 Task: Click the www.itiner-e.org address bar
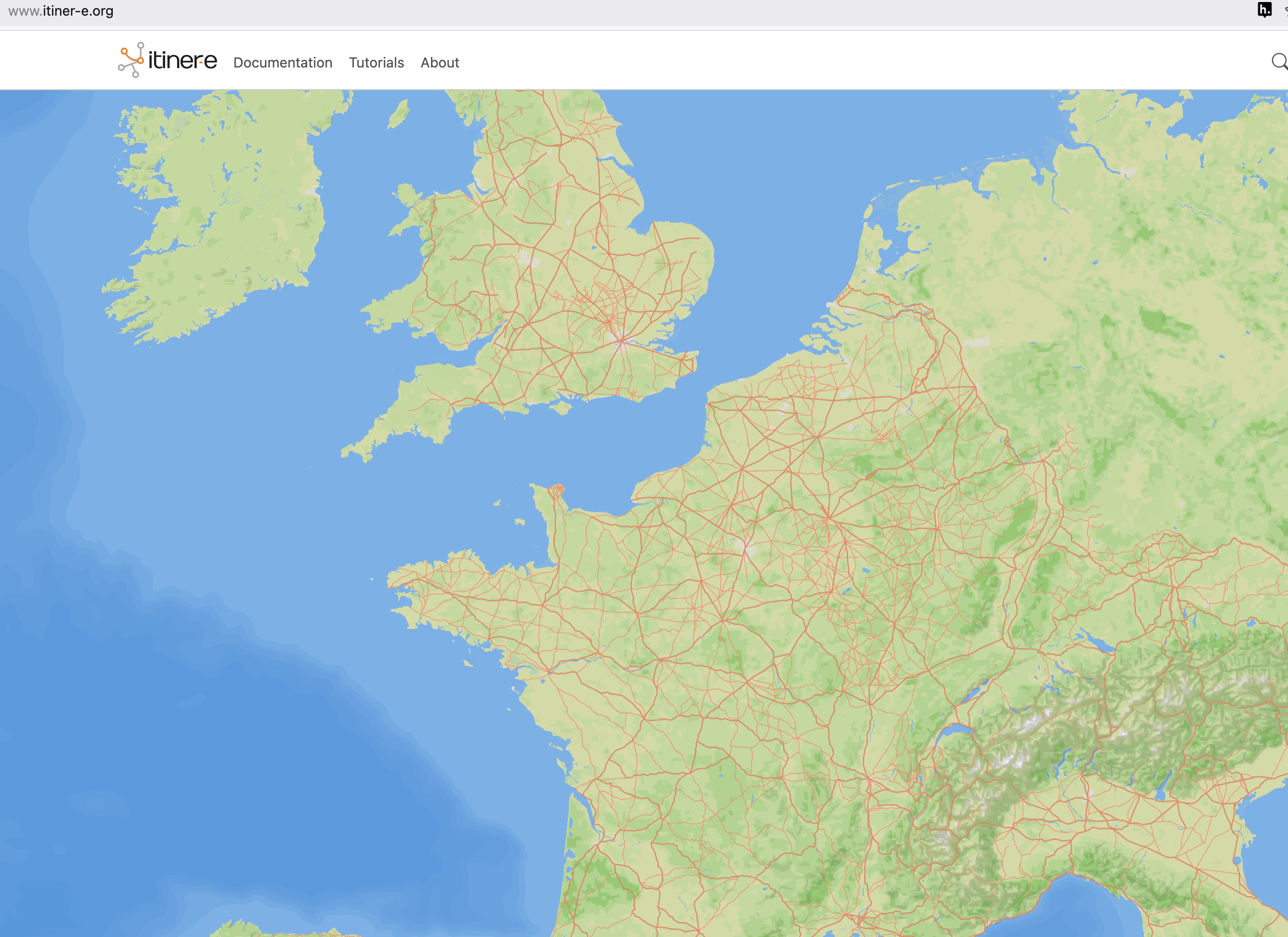coord(61,11)
